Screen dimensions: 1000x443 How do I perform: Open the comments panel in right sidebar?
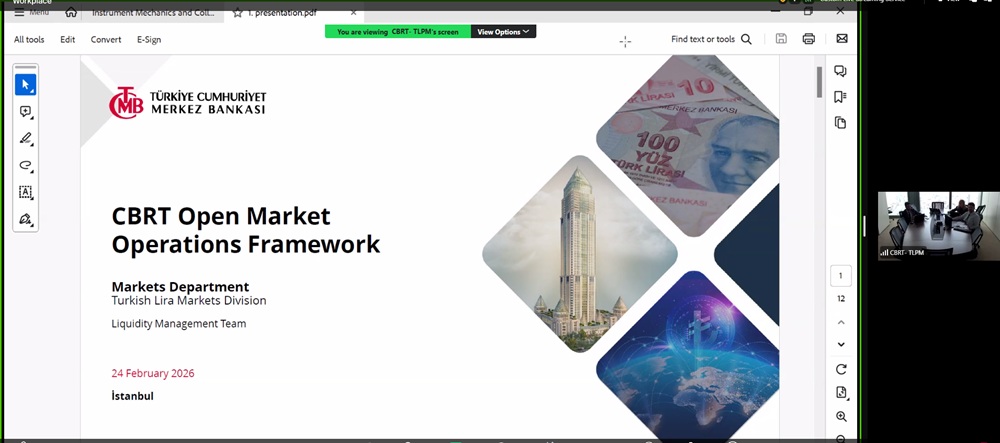(840, 71)
